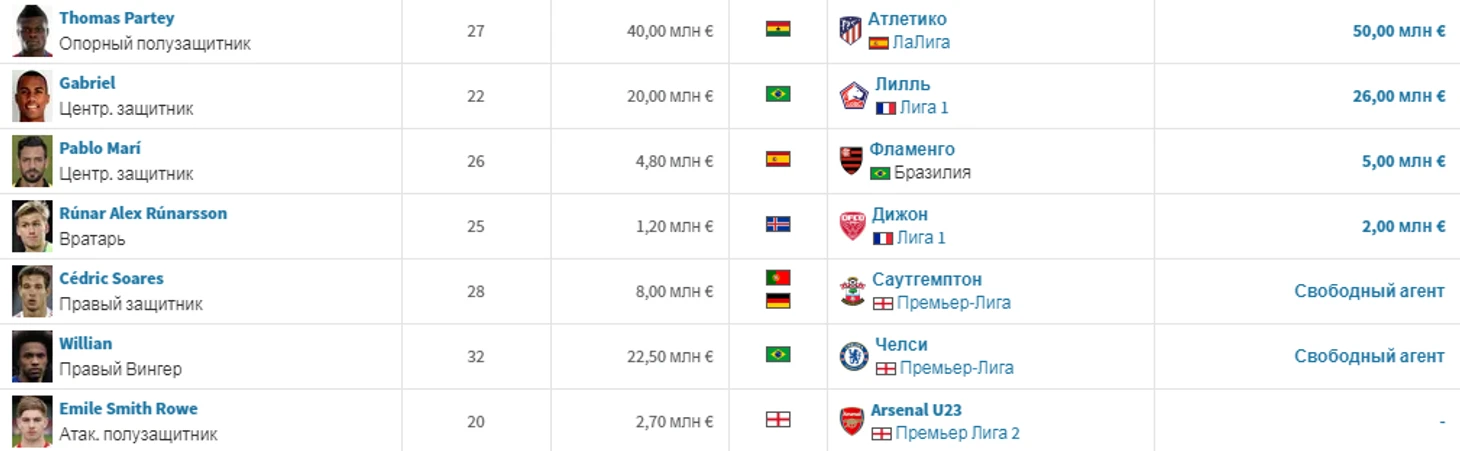Viewport: 1460px width, 451px height.
Task: Click the Atlético Madrid club crest
Action: [x=850, y=31]
